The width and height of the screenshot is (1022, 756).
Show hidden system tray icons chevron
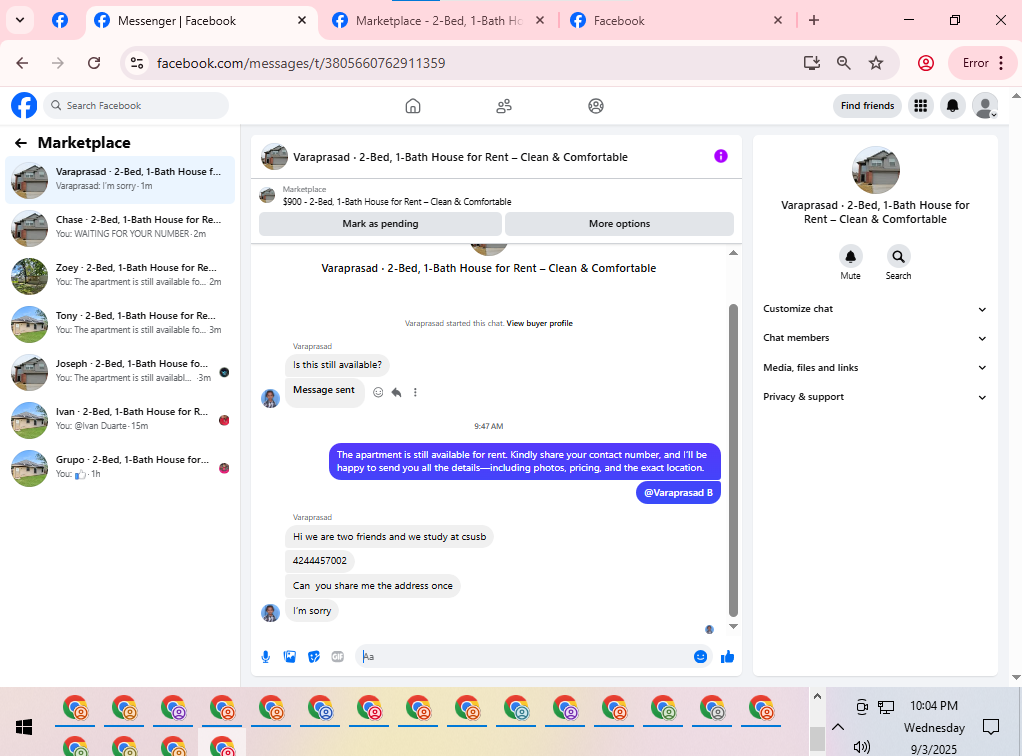coord(838,727)
